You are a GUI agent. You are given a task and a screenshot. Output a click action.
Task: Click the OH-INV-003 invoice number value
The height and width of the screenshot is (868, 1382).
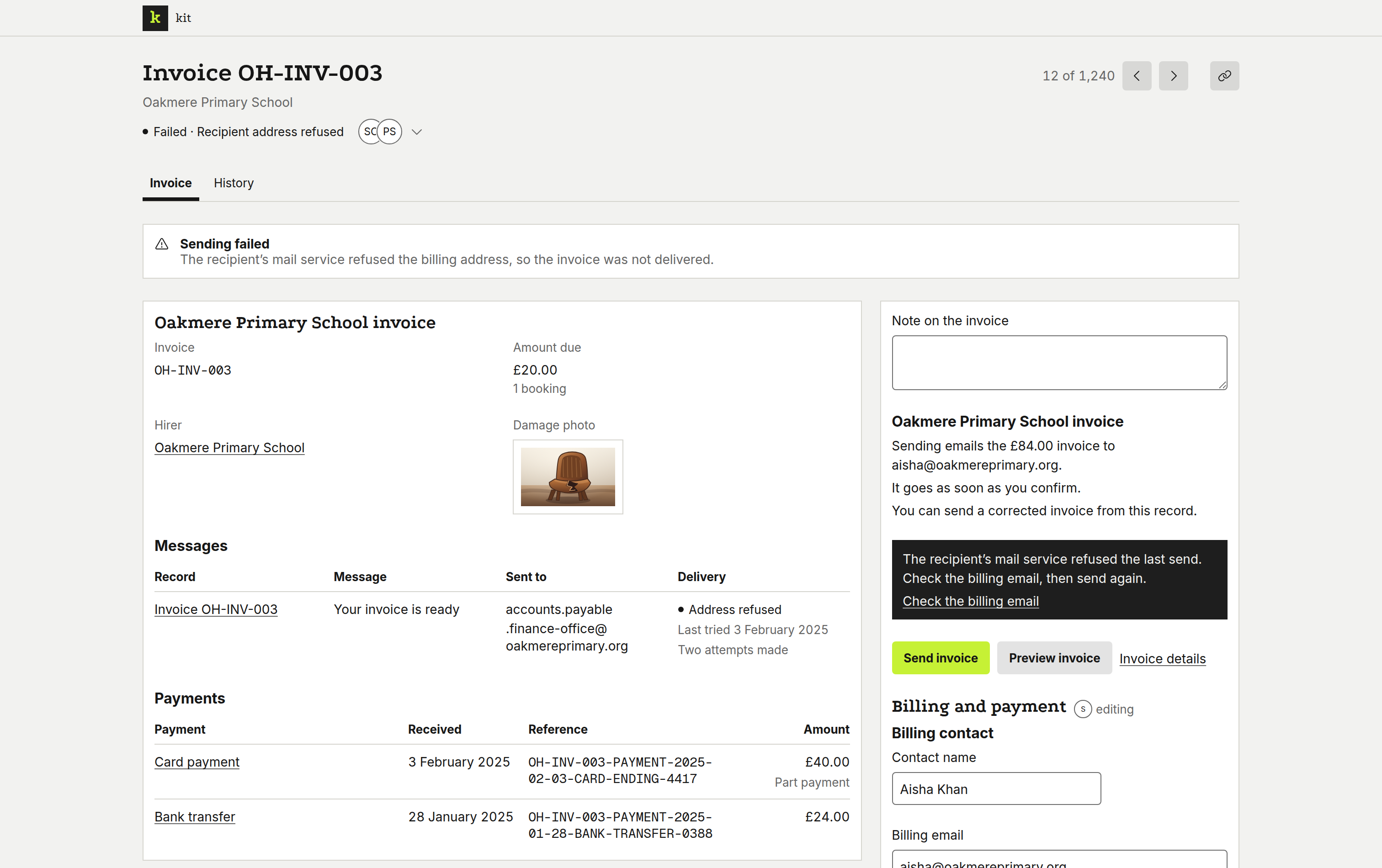193,370
